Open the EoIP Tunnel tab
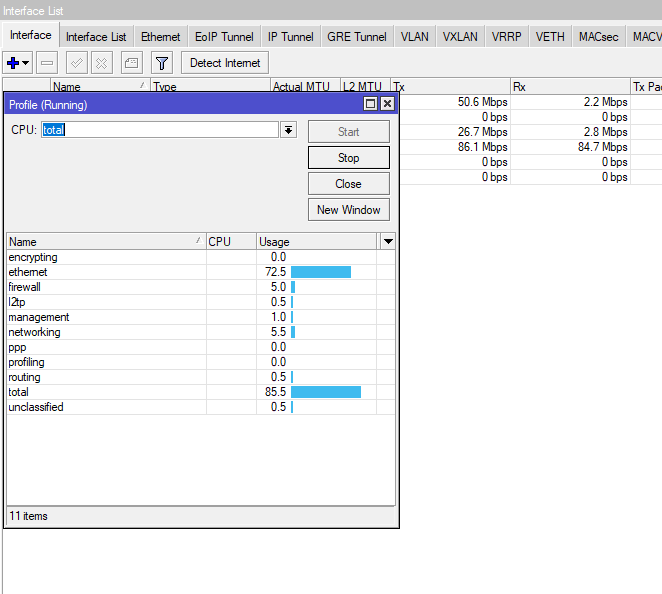This screenshot has height=594, width=662. [x=224, y=37]
